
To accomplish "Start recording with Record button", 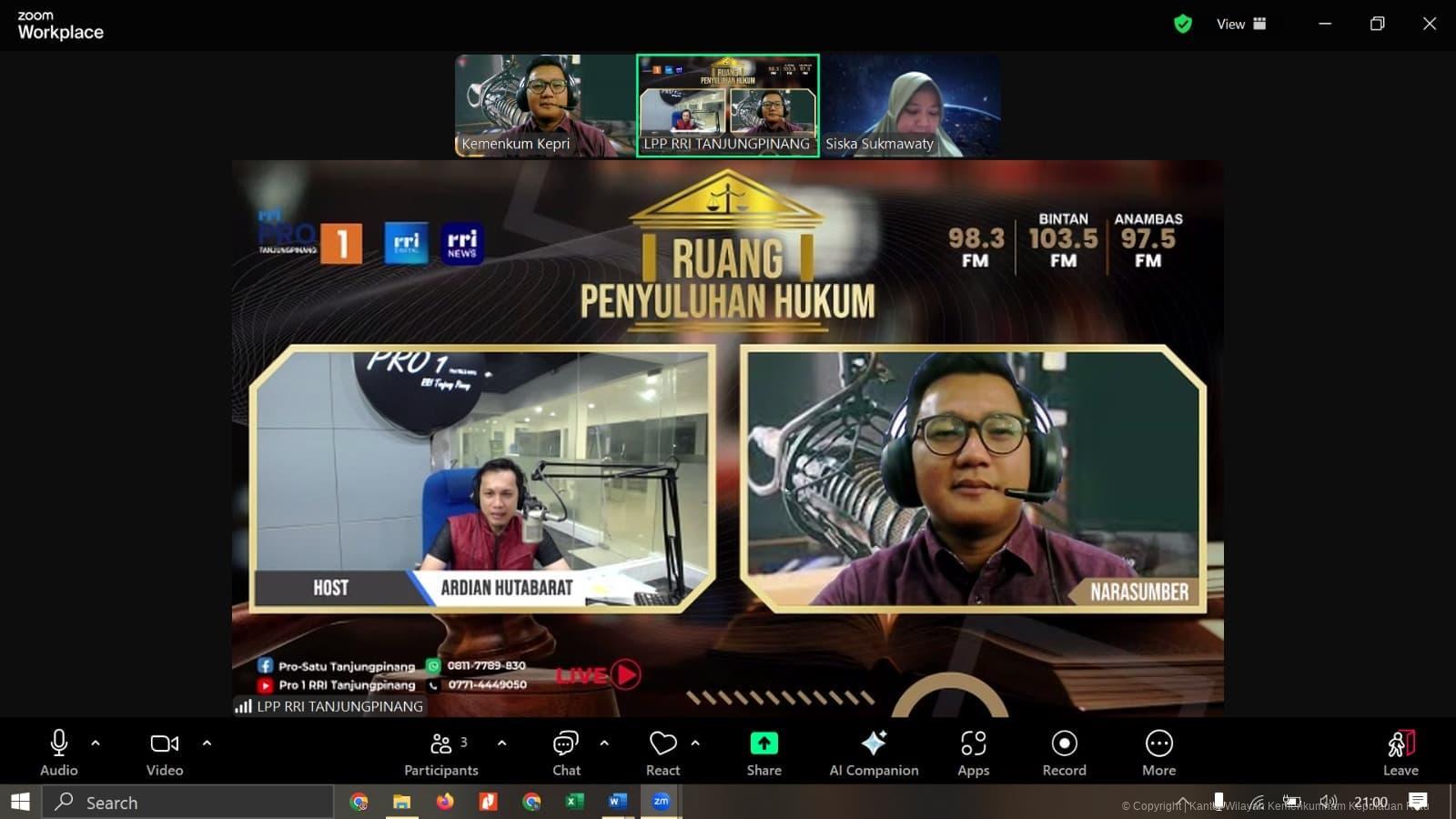I will (x=1064, y=753).
